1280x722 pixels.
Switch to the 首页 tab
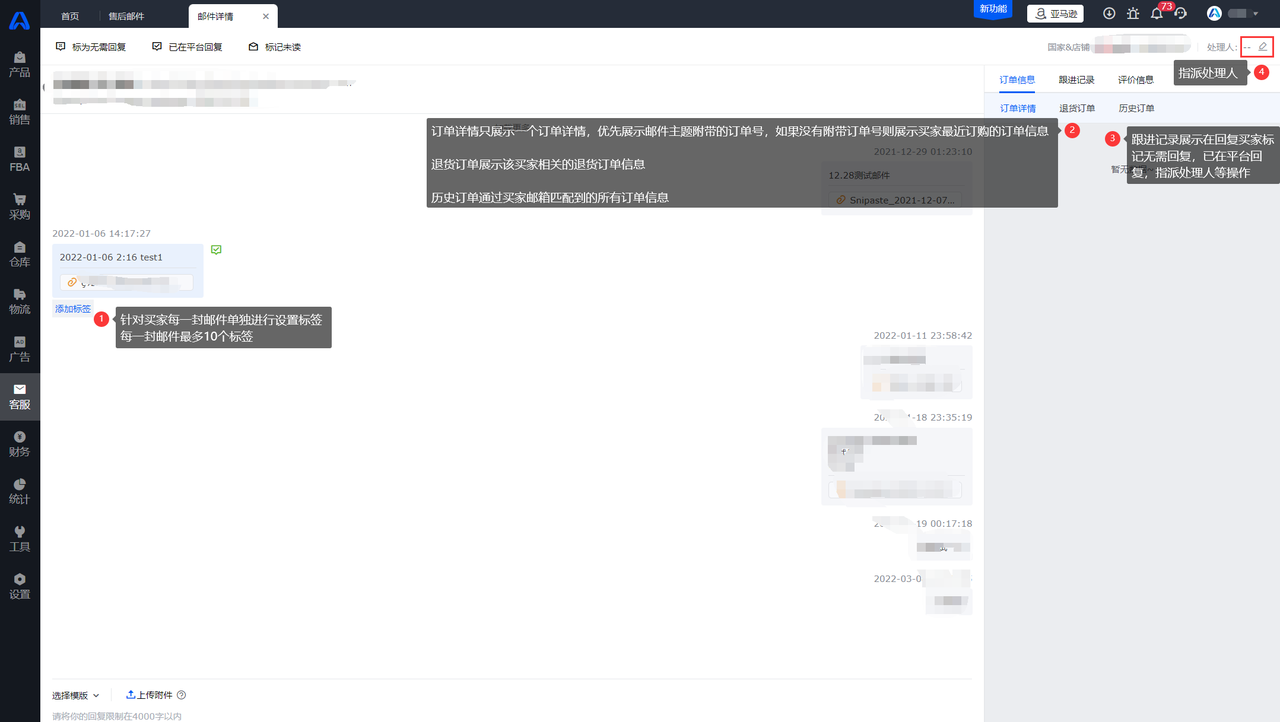click(70, 16)
